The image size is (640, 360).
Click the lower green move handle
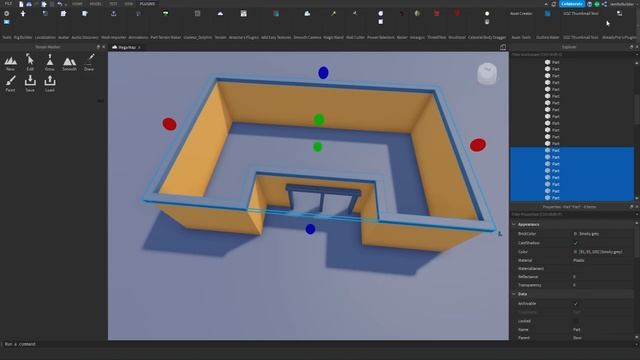[317, 147]
